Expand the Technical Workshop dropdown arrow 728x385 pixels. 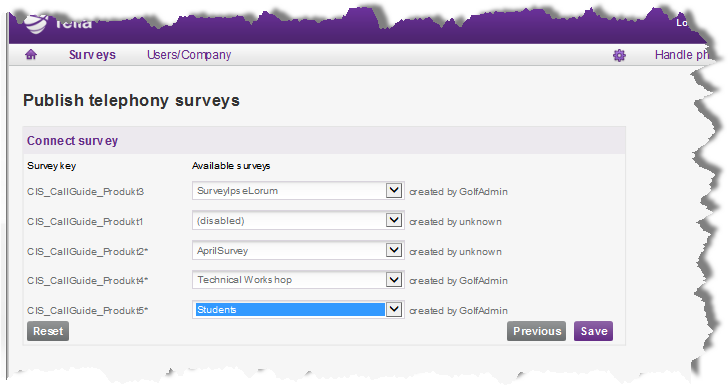394,280
